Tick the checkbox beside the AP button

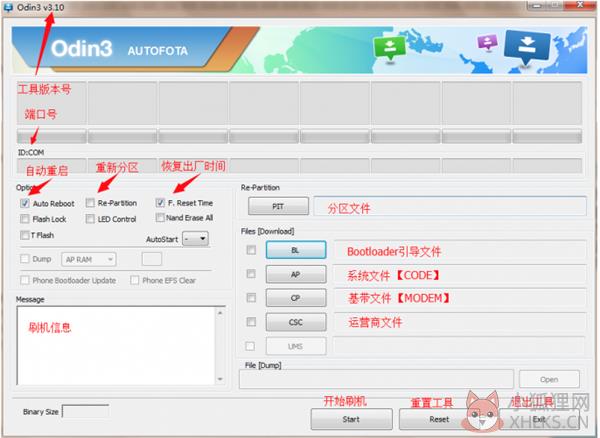coord(251,274)
